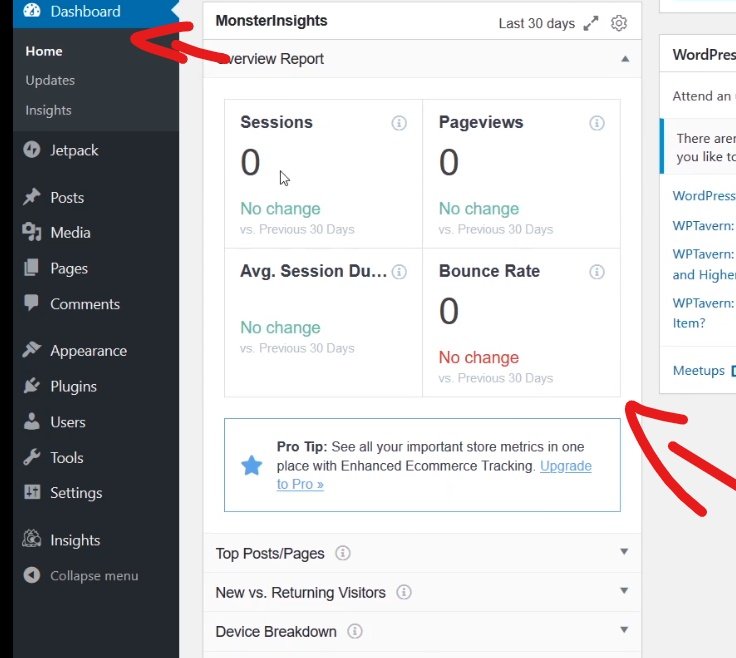Screen dimensions: 736x658
Task: Open the Appearance menu label
Action: [89, 351]
